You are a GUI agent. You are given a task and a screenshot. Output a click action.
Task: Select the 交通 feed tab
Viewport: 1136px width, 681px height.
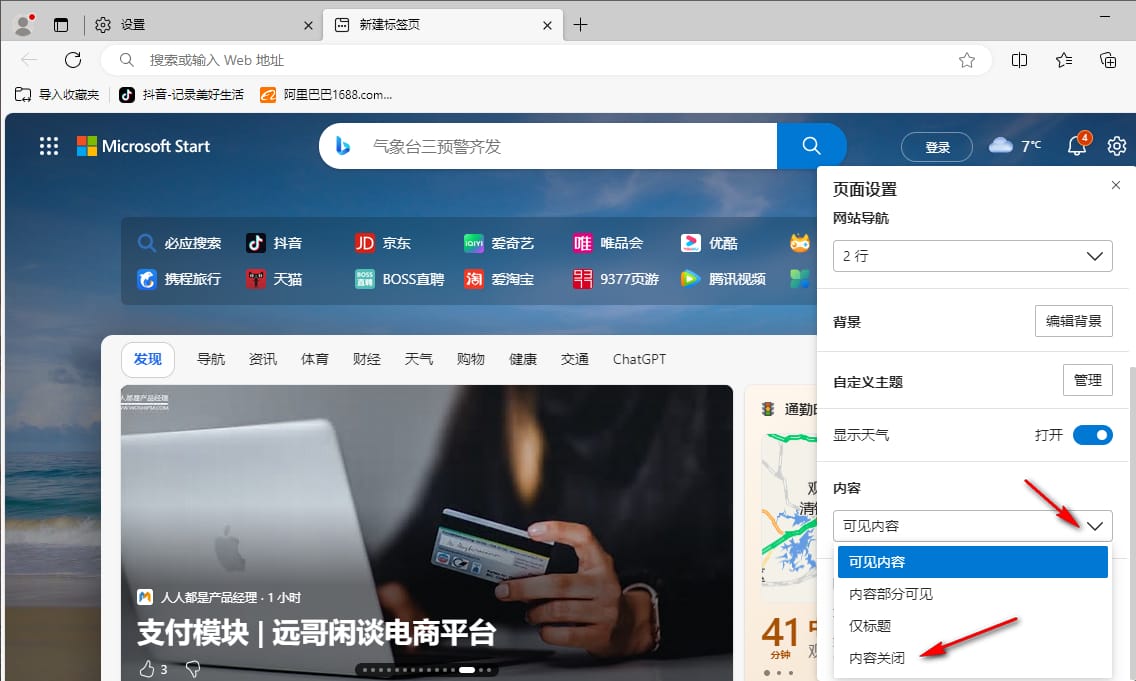click(x=575, y=359)
